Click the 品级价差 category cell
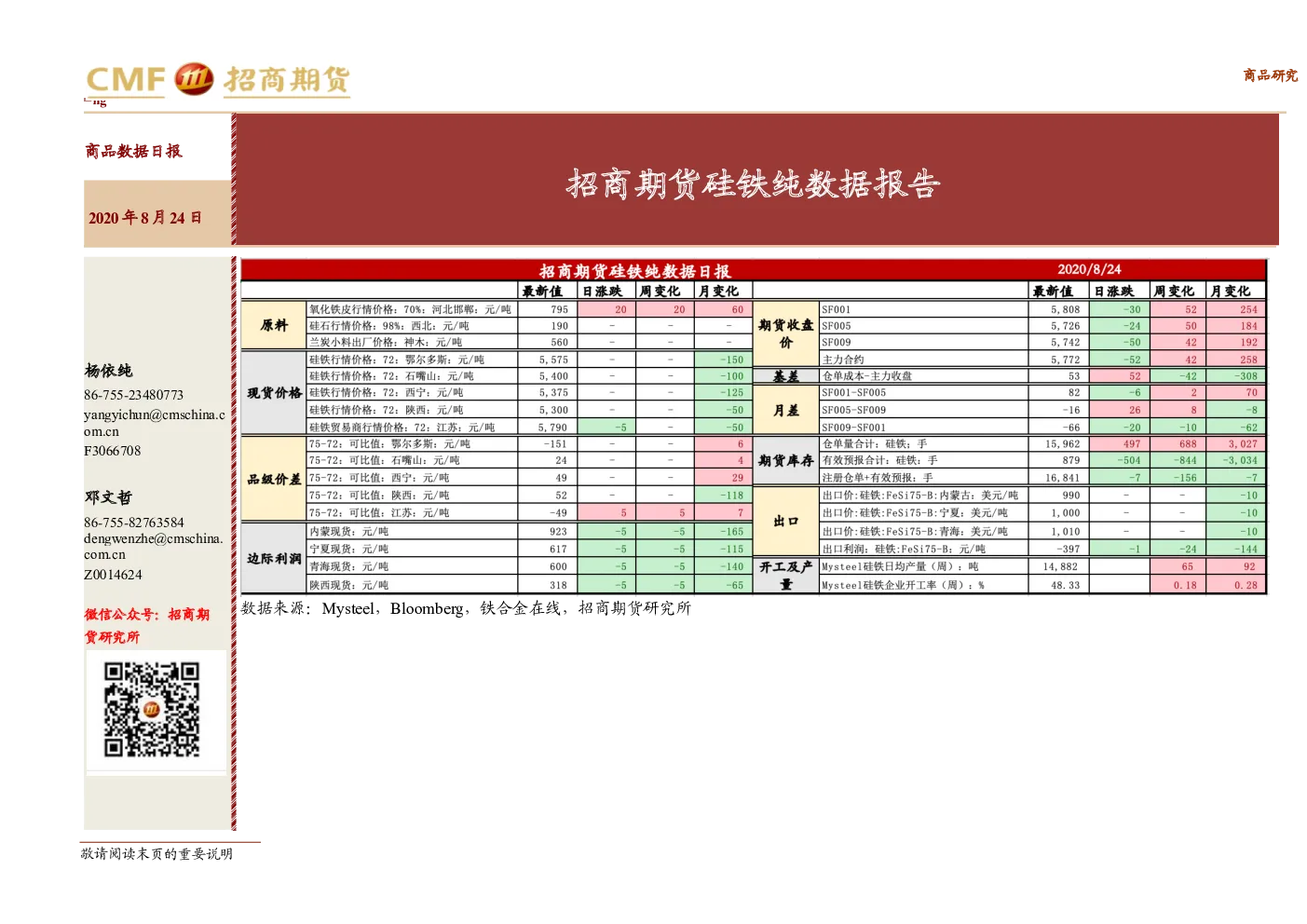The height and width of the screenshot is (924, 1307). click(274, 479)
